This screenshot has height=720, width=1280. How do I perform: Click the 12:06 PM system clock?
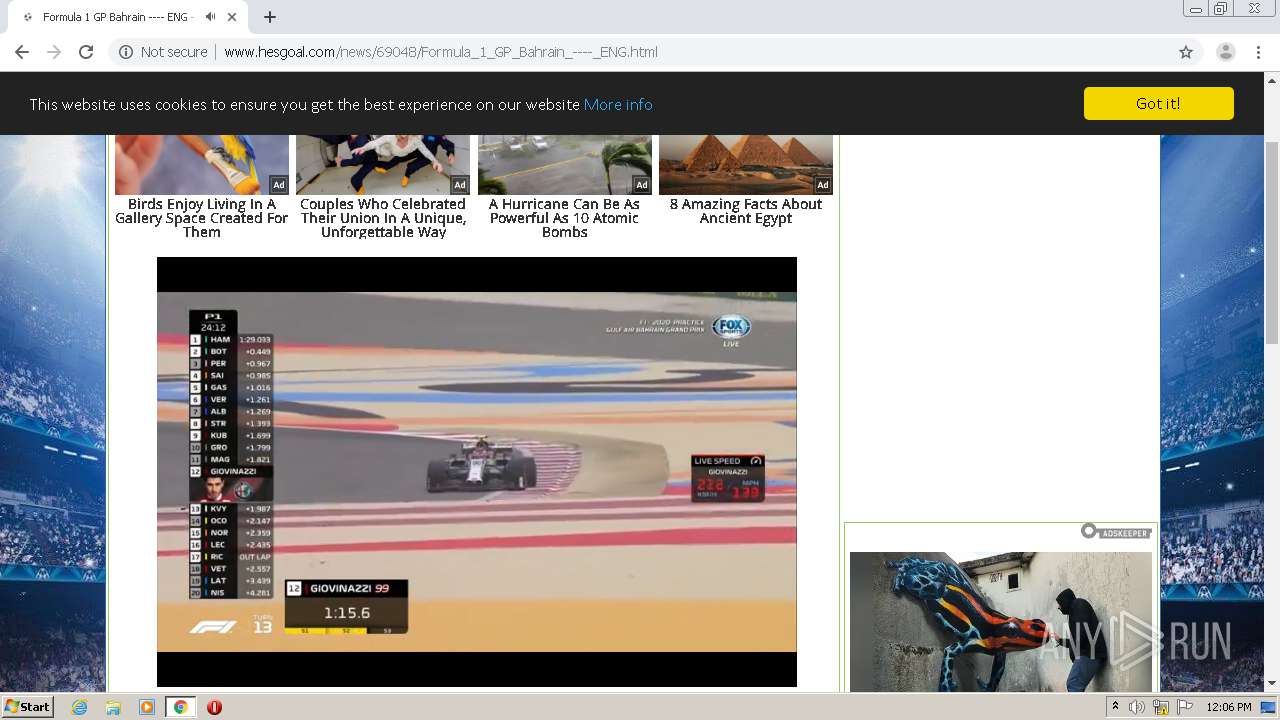coord(1229,707)
